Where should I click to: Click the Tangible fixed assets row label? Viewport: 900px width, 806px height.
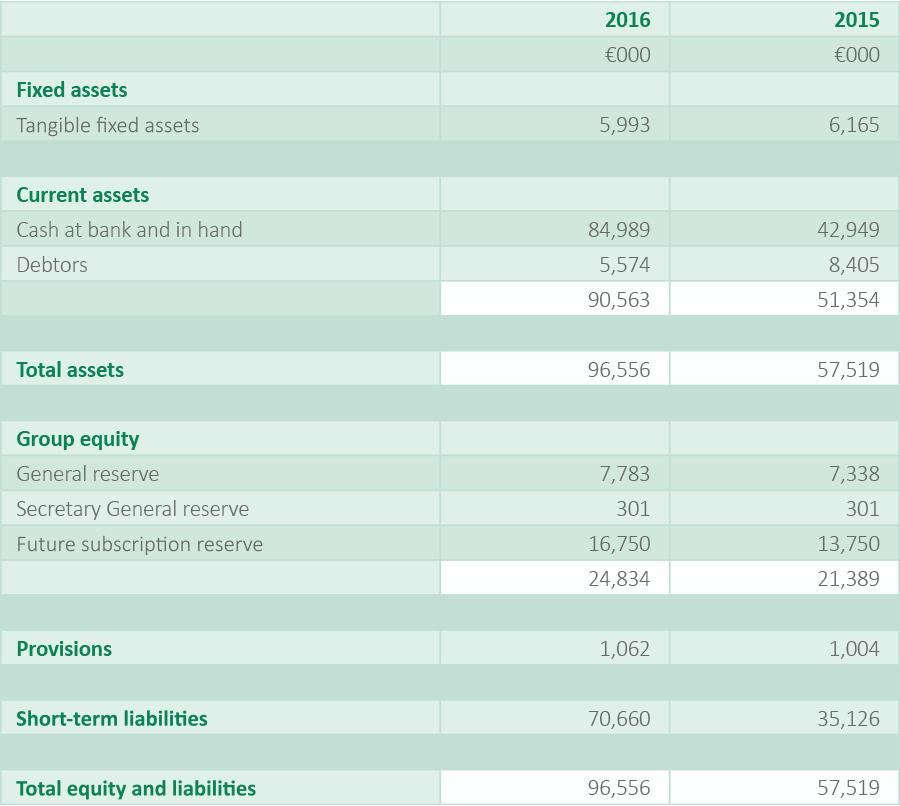pyautogui.click(x=108, y=125)
